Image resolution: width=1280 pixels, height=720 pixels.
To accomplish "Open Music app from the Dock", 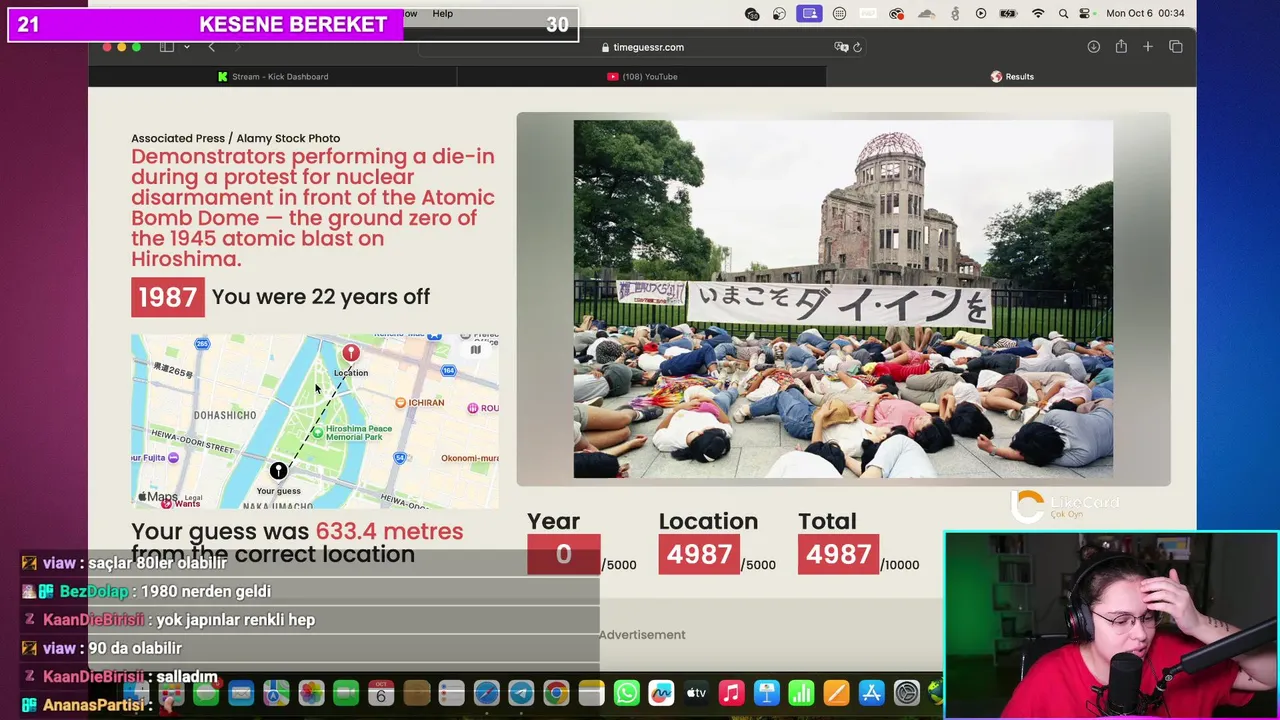I will coord(732,692).
